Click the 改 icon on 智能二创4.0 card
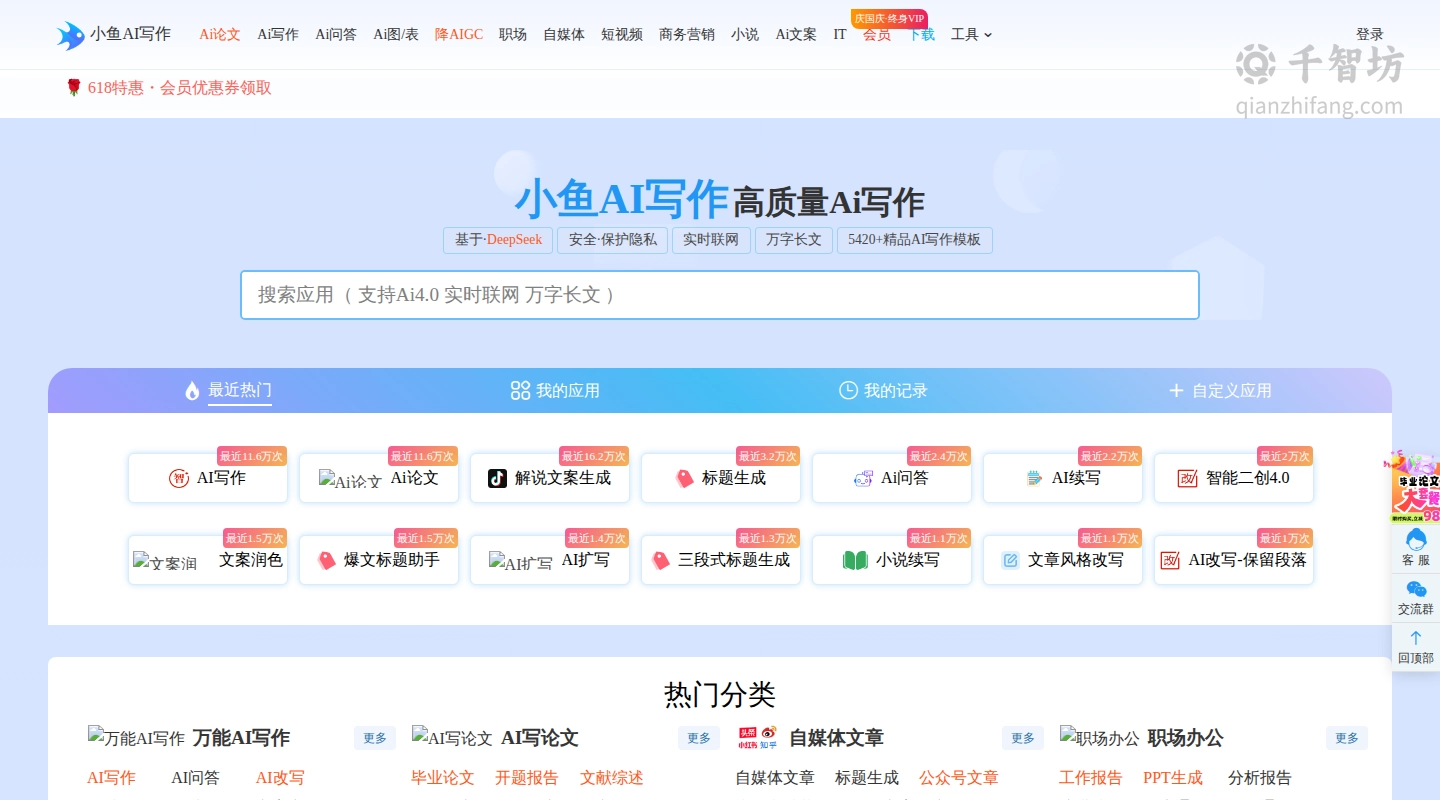This screenshot has height=800, width=1440. [x=1187, y=478]
